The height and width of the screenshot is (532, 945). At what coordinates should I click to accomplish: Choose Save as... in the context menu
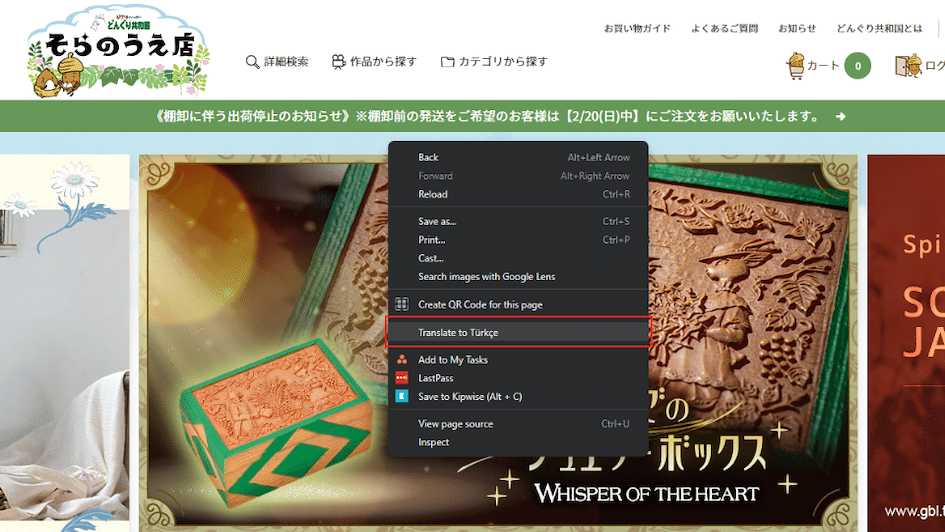(x=518, y=221)
